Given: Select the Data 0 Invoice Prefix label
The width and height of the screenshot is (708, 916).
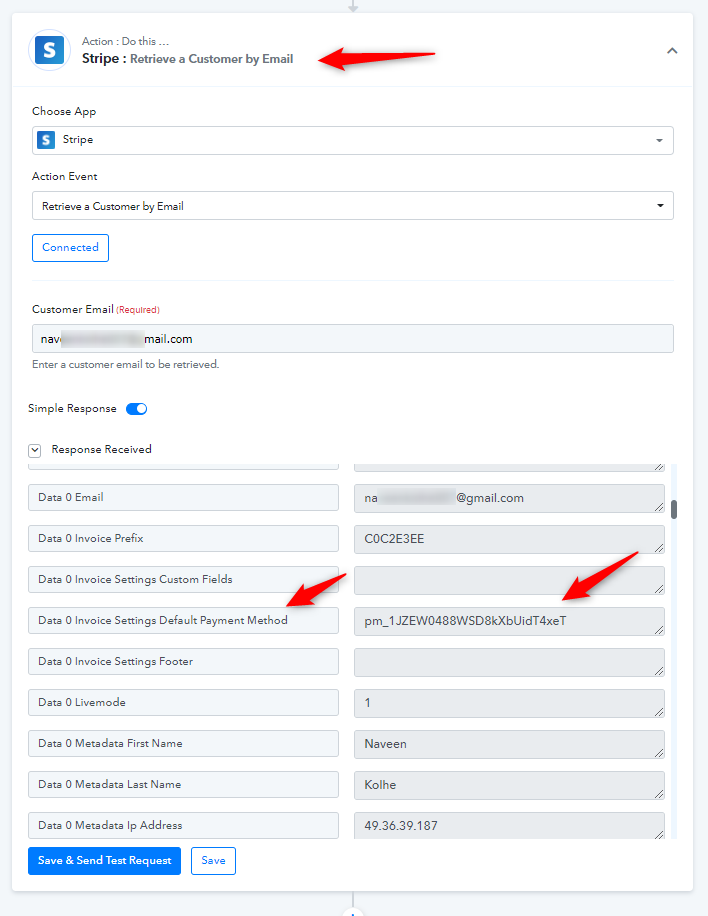Looking at the screenshot, I should point(183,539).
